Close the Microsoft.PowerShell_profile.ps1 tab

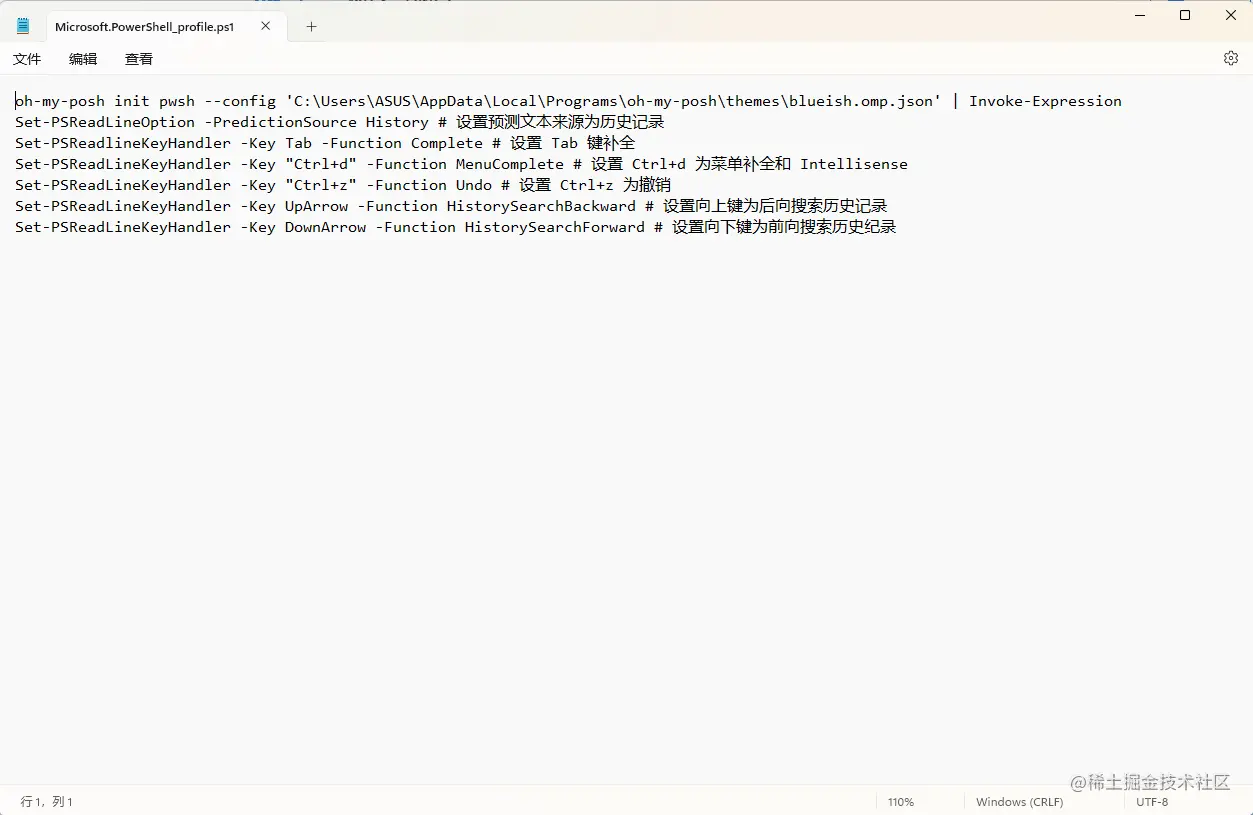[x=266, y=26]
